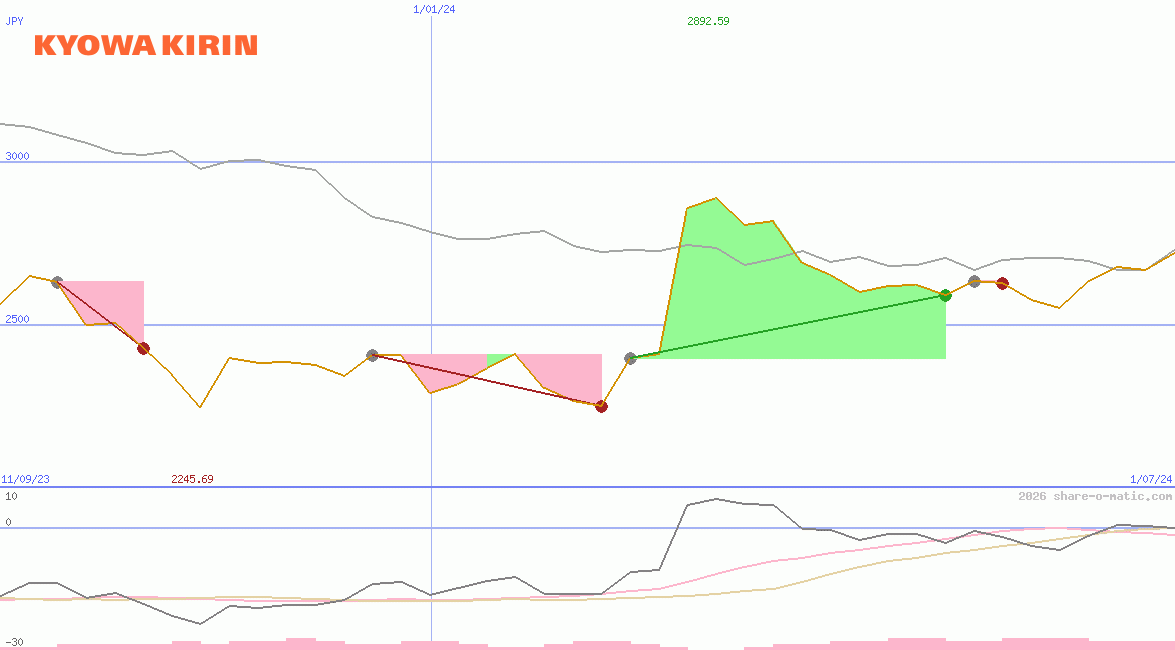Click the first red exit marker below 2500

pos(143,348)
